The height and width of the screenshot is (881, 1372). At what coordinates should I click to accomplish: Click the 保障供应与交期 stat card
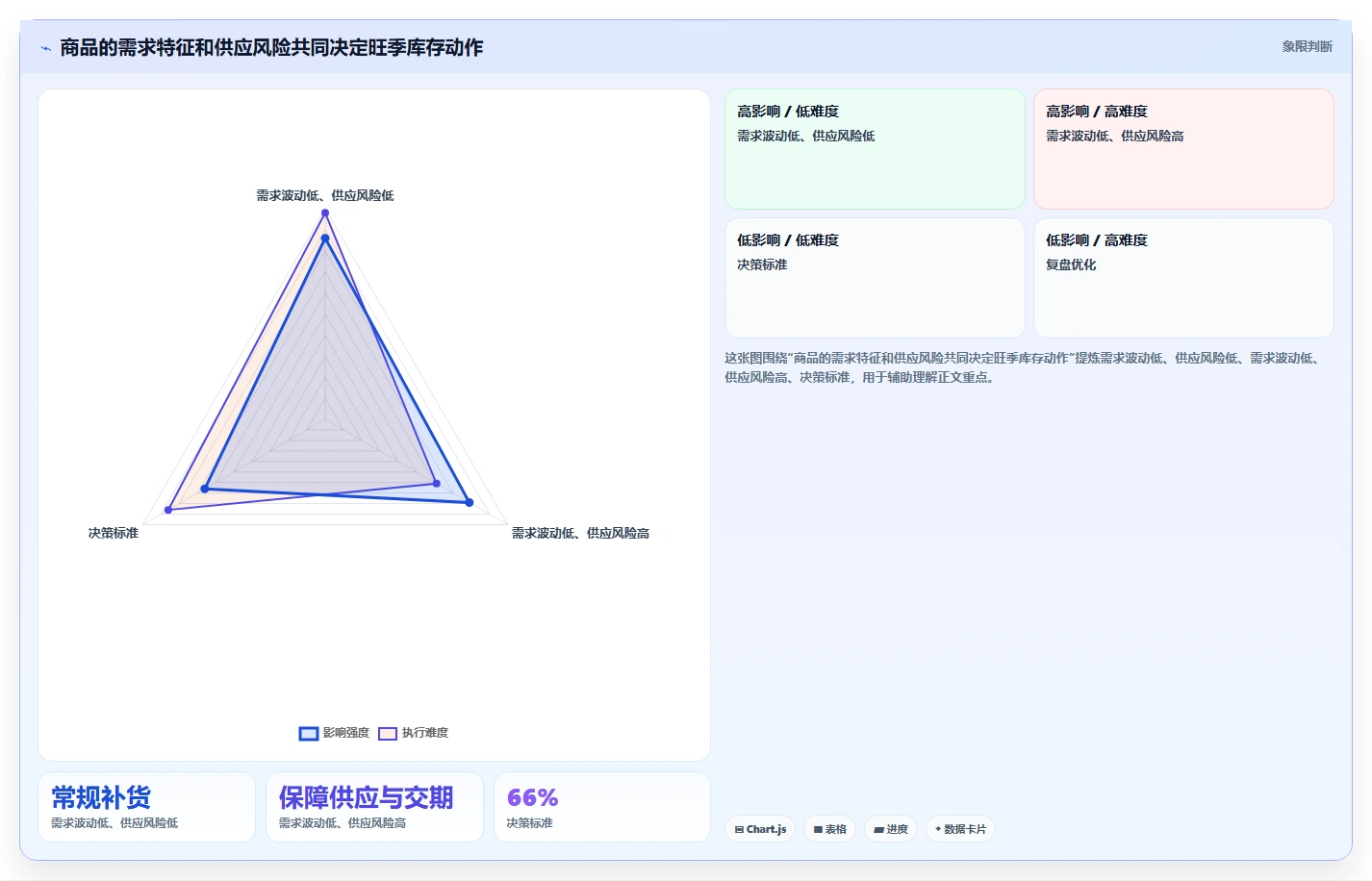click(x=374, y=807)
